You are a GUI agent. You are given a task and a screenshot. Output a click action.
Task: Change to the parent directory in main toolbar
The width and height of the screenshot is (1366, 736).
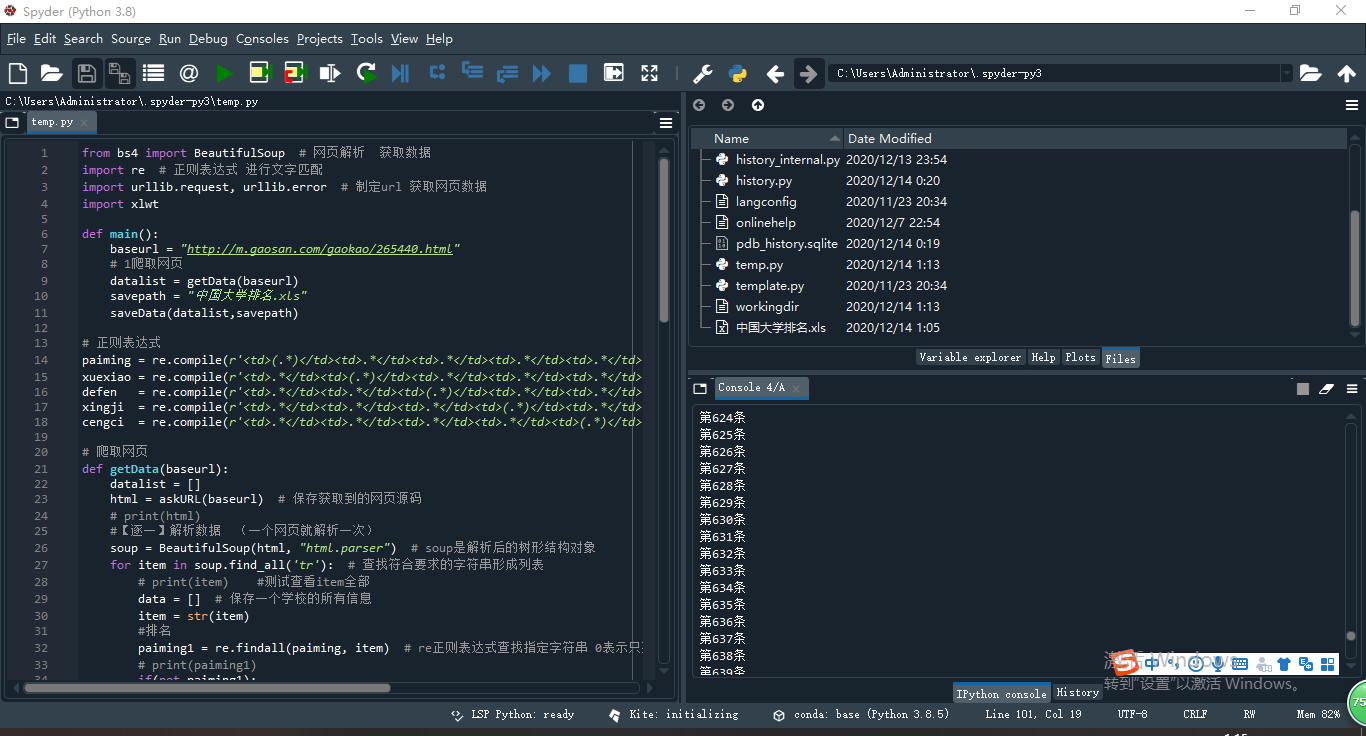[x=1347, y=73]
